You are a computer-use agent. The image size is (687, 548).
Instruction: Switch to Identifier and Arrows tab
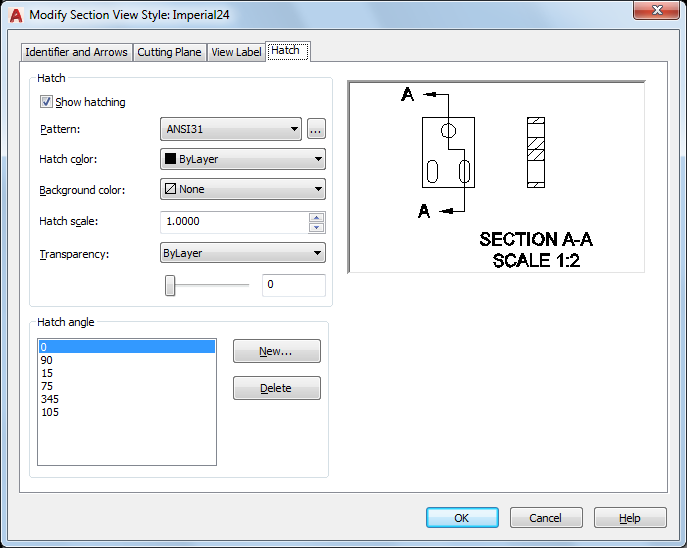(x=76, y=52)
